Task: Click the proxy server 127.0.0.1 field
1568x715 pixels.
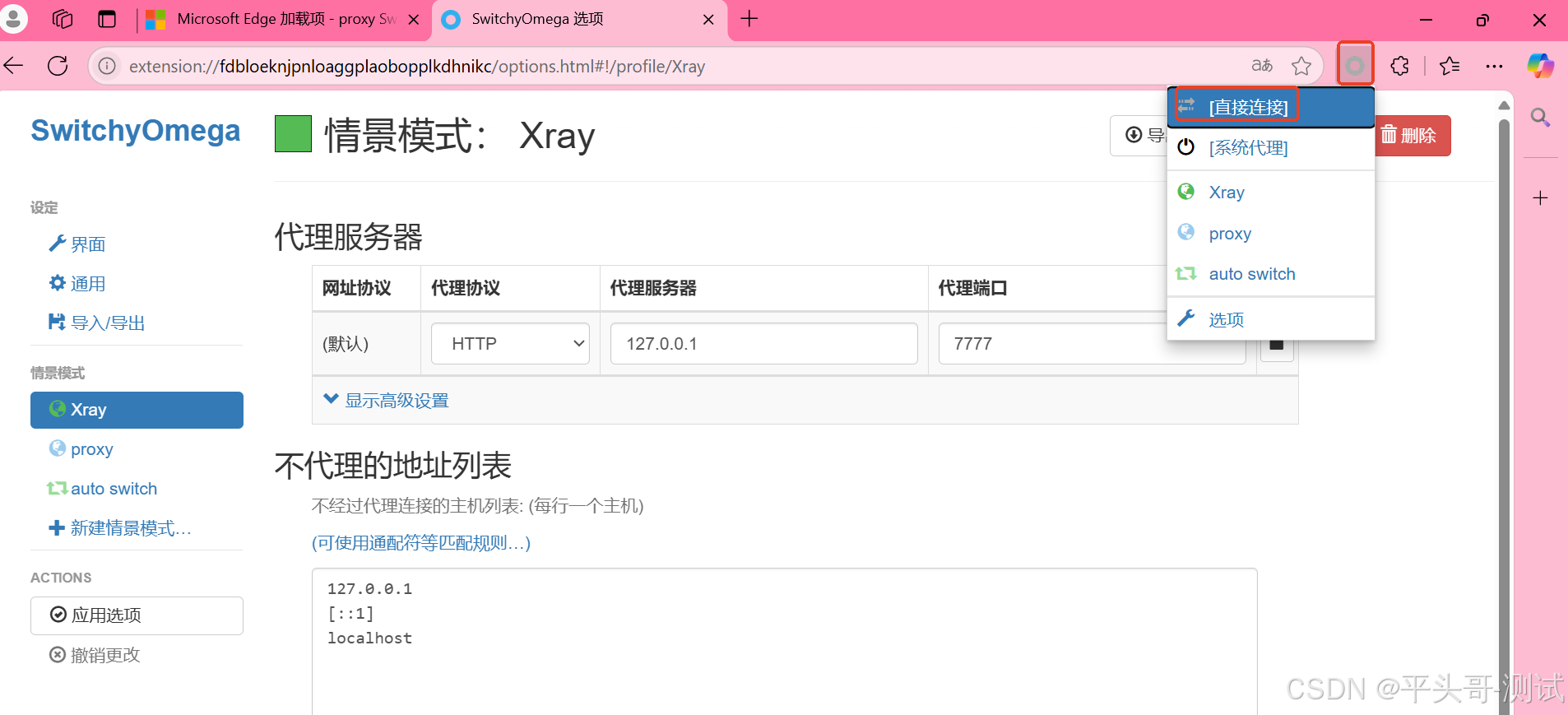Action: tap(763, 344)
